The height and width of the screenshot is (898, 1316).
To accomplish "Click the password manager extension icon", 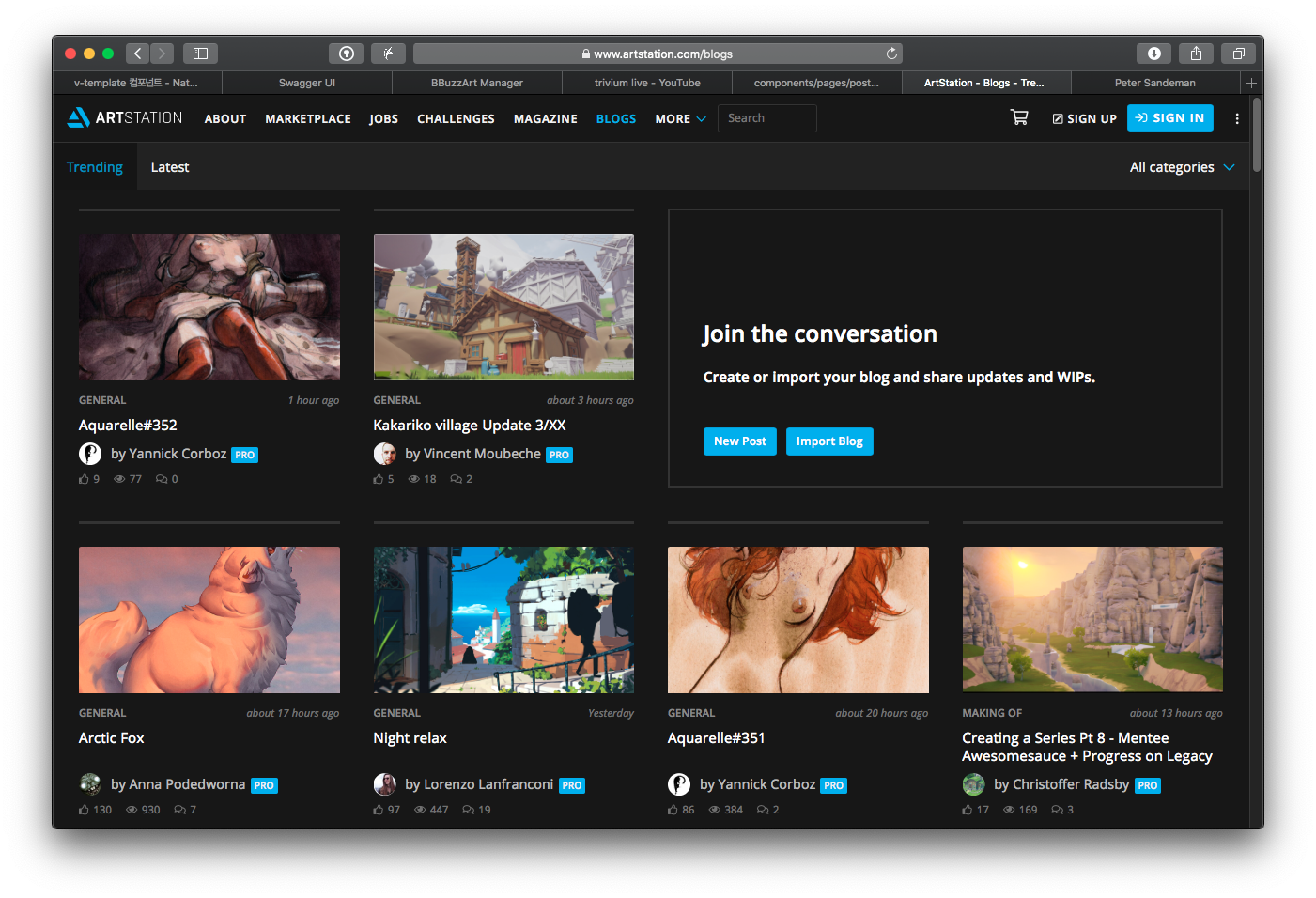I will pyautogui.click(x=346, y=54).
